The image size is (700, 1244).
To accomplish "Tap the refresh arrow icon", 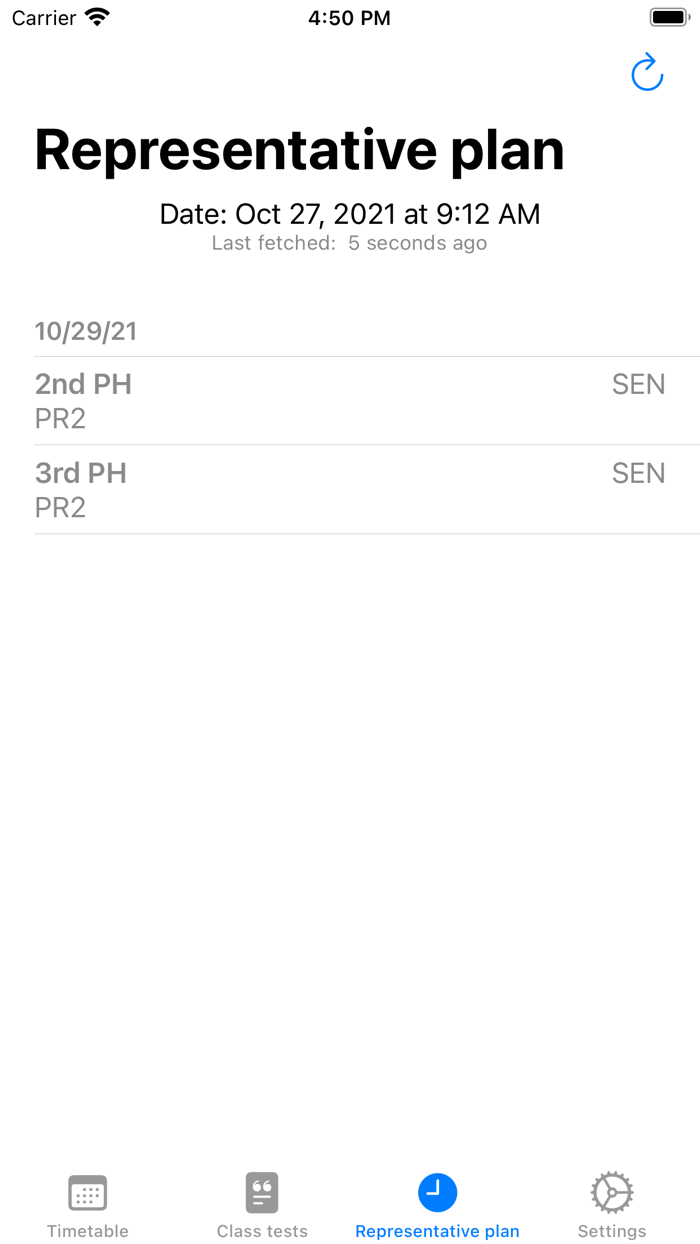I will pos(647,73).
